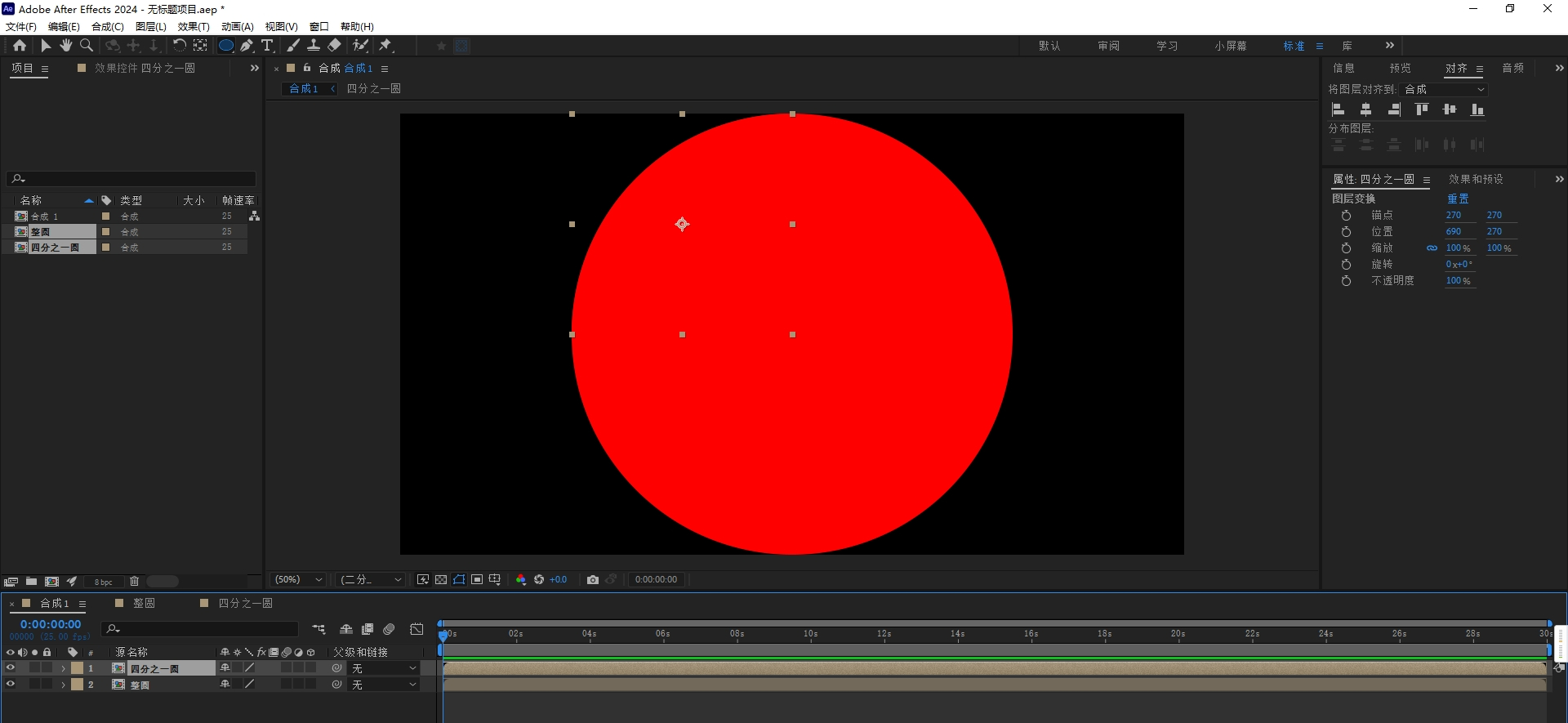Open show channel and color management icon
Viewport: 1568px width, 723px height.
(x=521, y=580)
